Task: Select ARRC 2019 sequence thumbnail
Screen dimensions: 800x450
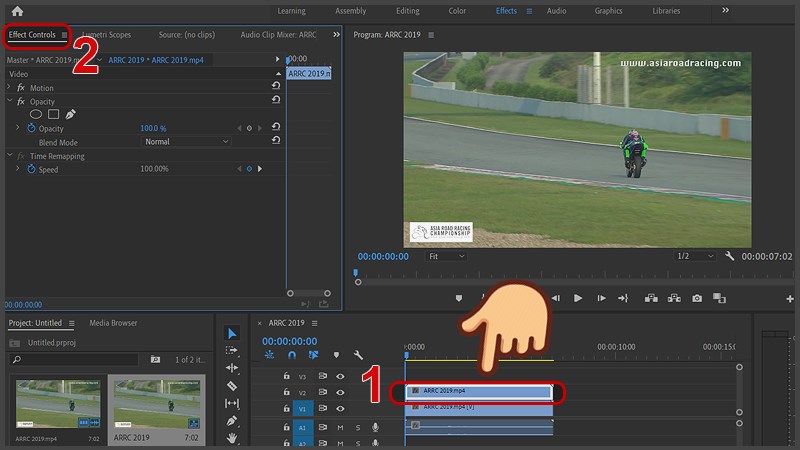Action: [156, 404]
